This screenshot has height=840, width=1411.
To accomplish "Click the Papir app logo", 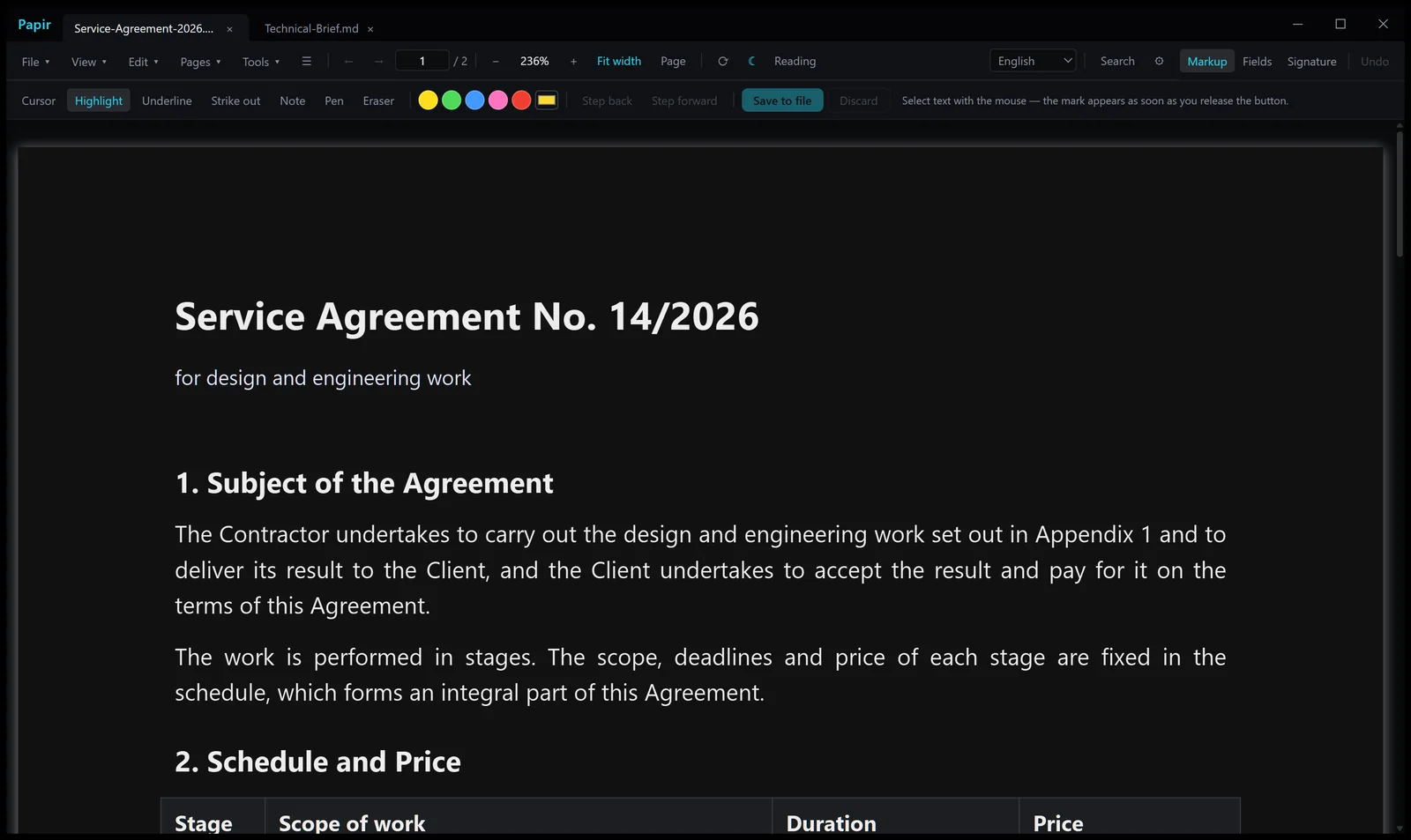I will tap(34, 25).
